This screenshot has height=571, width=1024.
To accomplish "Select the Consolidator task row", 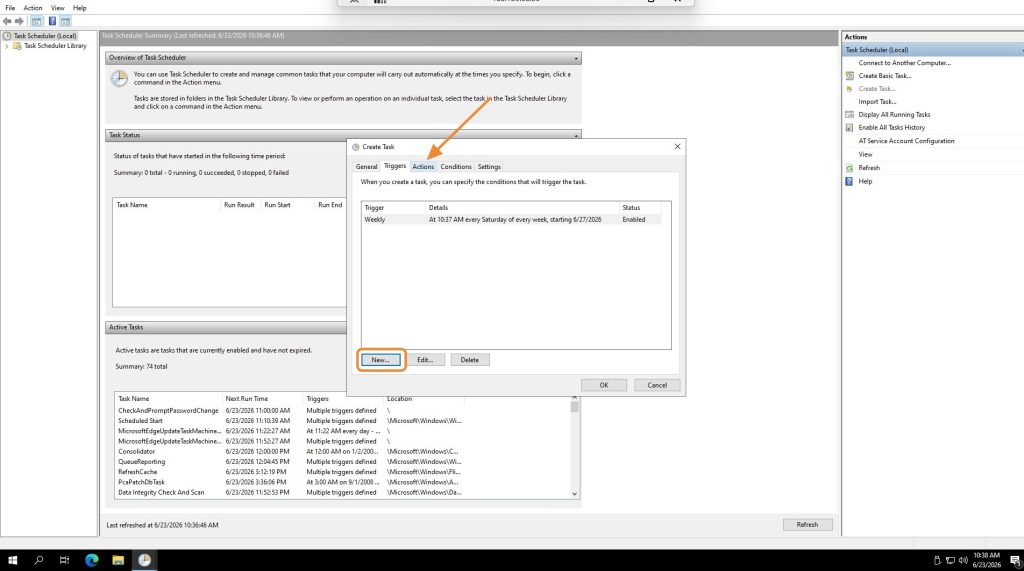I will [x=343, y=451].
